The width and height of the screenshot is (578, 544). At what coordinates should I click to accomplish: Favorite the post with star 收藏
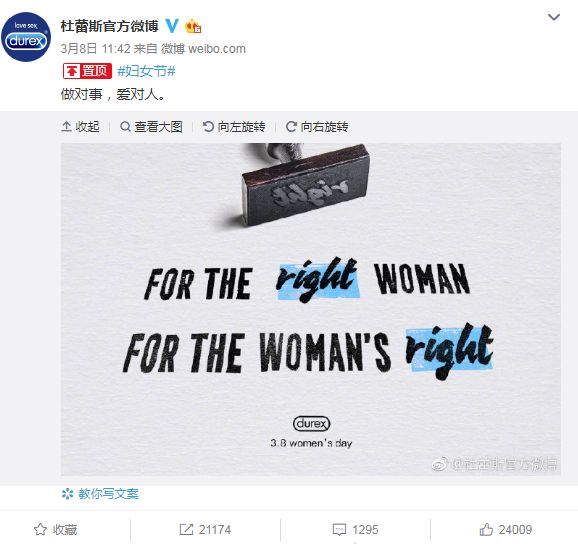click(56, 530)
